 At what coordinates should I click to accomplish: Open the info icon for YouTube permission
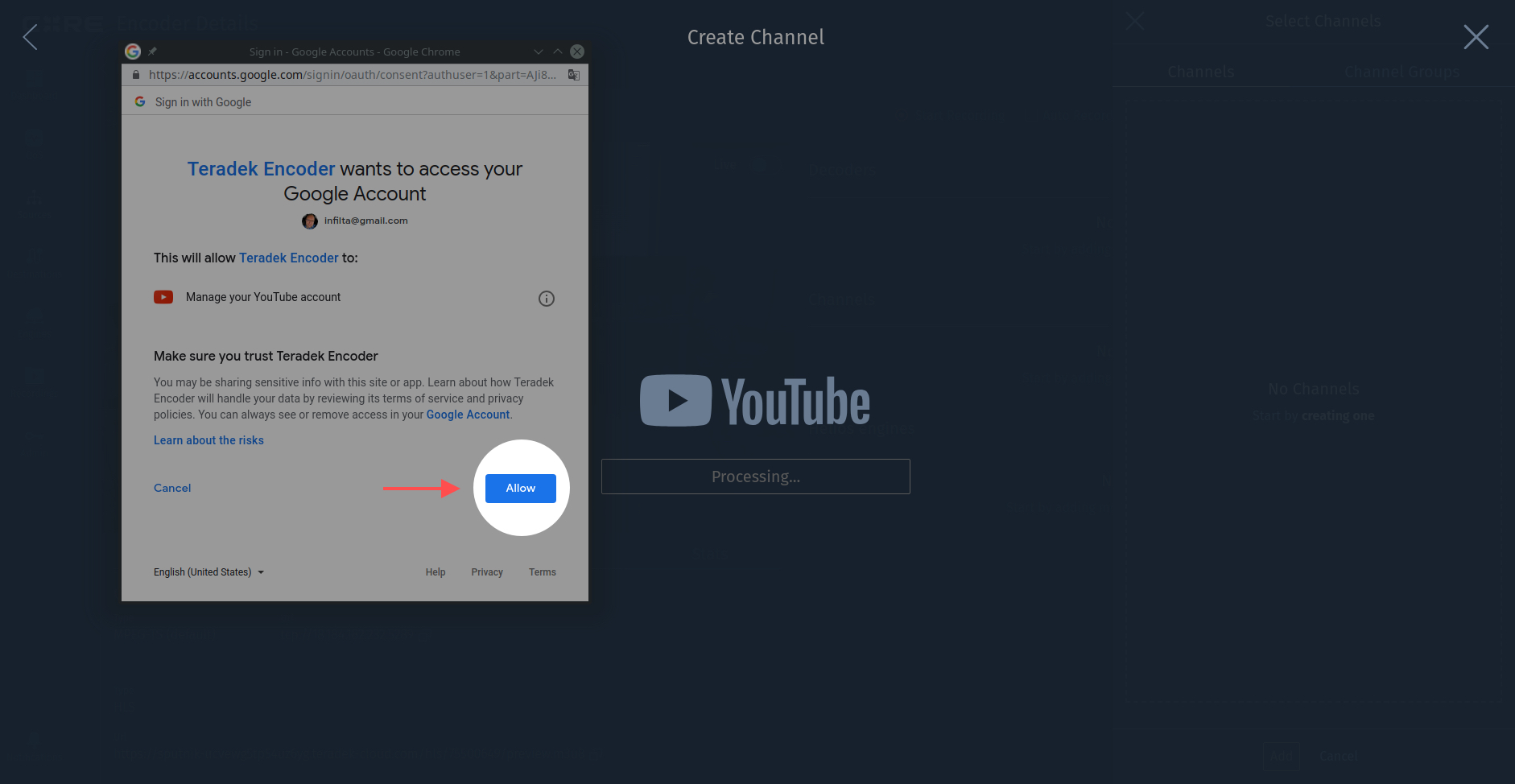coord(547,299)
